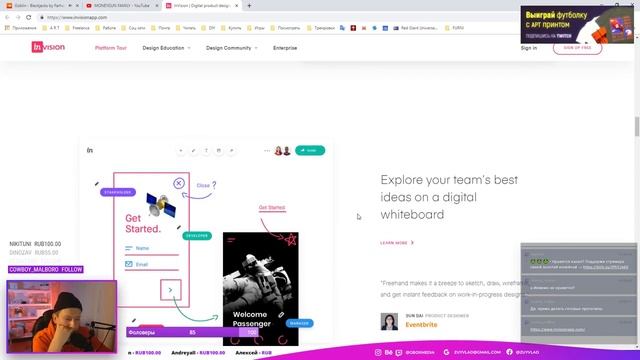Open the Тренировки bookmark folder

tap(321, 28)
